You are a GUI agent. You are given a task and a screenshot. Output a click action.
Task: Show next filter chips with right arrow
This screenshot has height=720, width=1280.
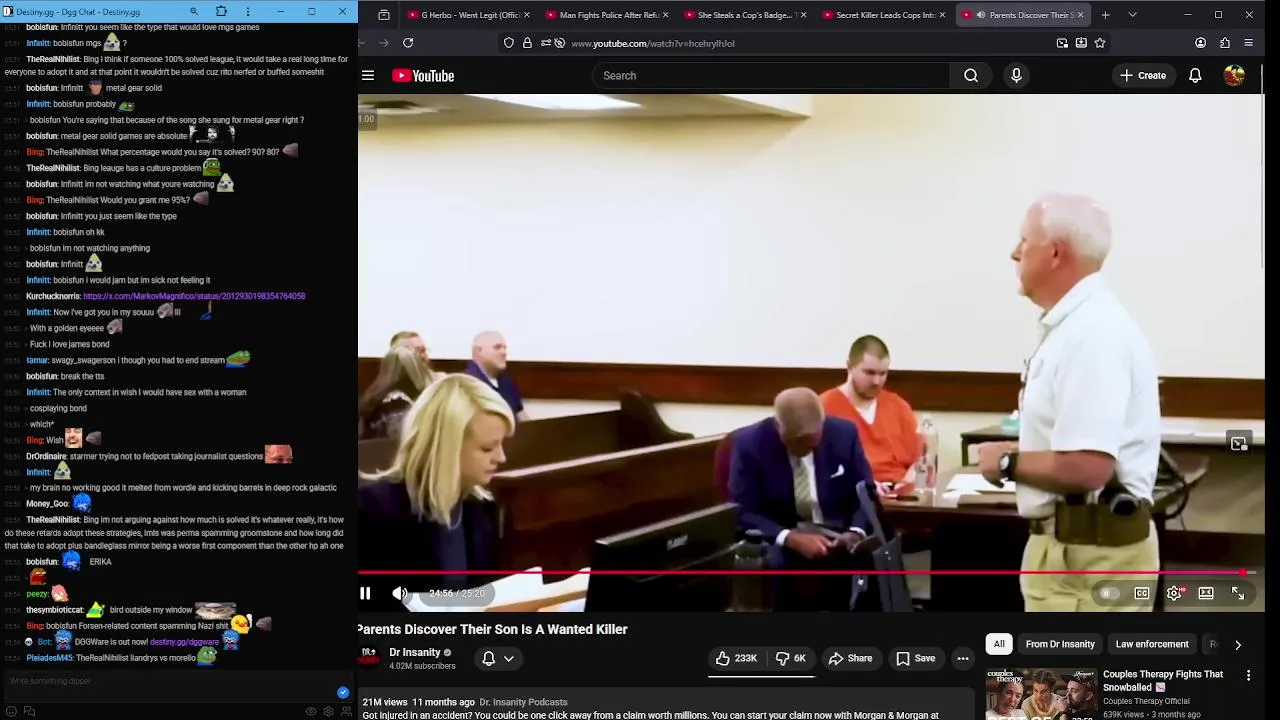tap(1238, 645)
